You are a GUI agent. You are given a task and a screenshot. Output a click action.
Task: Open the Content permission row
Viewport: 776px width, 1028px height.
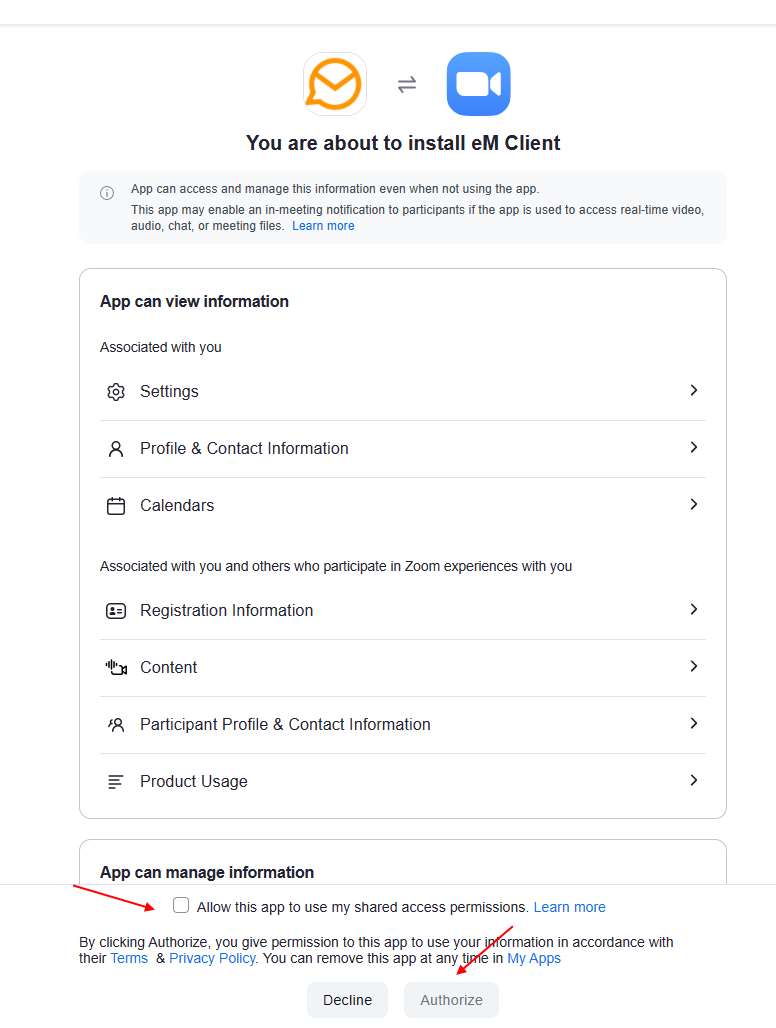click(403, 667)
